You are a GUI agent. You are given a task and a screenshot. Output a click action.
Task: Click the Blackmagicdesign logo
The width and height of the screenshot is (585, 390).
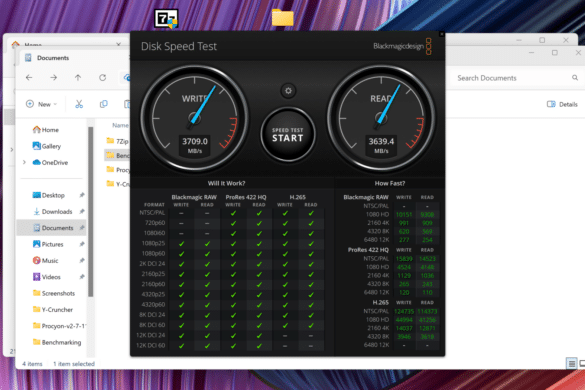pos(402,46)
